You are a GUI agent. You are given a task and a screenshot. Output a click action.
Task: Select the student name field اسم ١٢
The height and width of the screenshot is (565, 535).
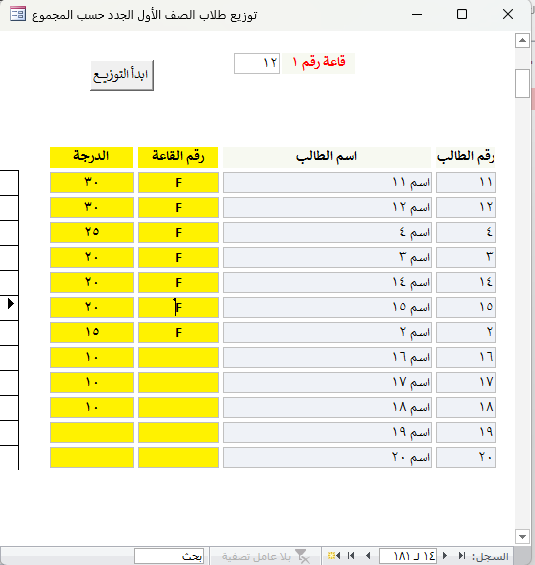(327, 208)
